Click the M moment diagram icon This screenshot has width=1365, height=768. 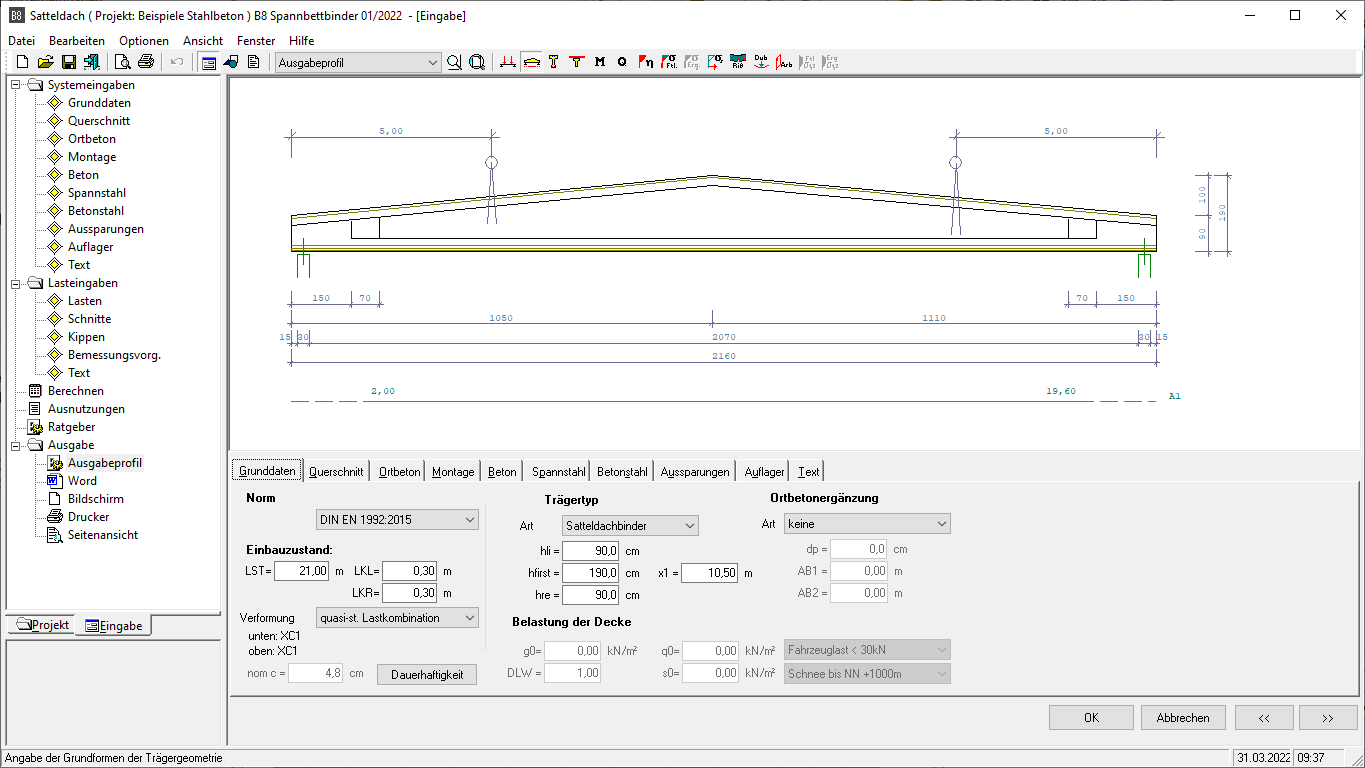pos(600,62)
